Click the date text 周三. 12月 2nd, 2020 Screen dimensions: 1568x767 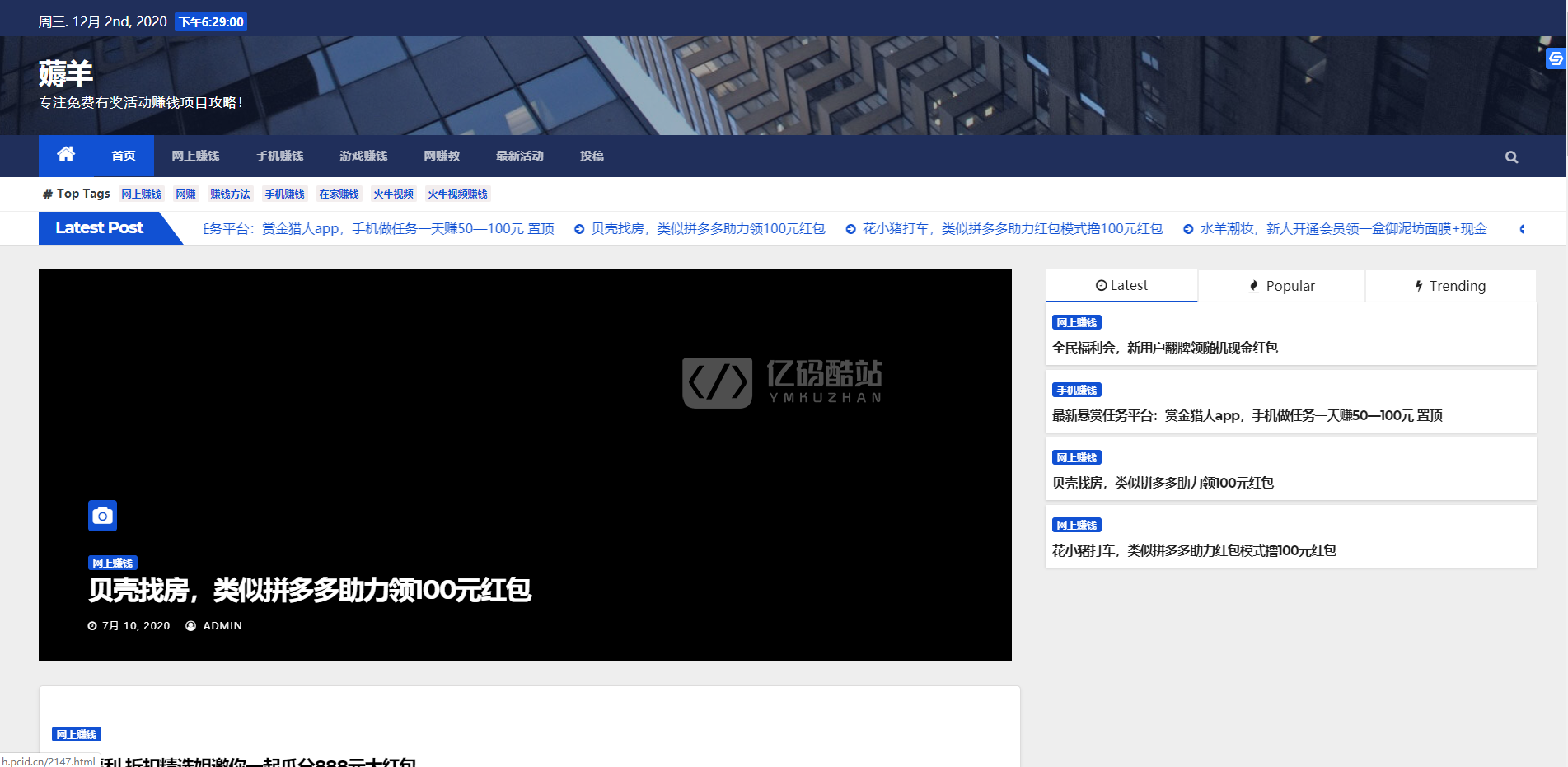tap(103, 22)
